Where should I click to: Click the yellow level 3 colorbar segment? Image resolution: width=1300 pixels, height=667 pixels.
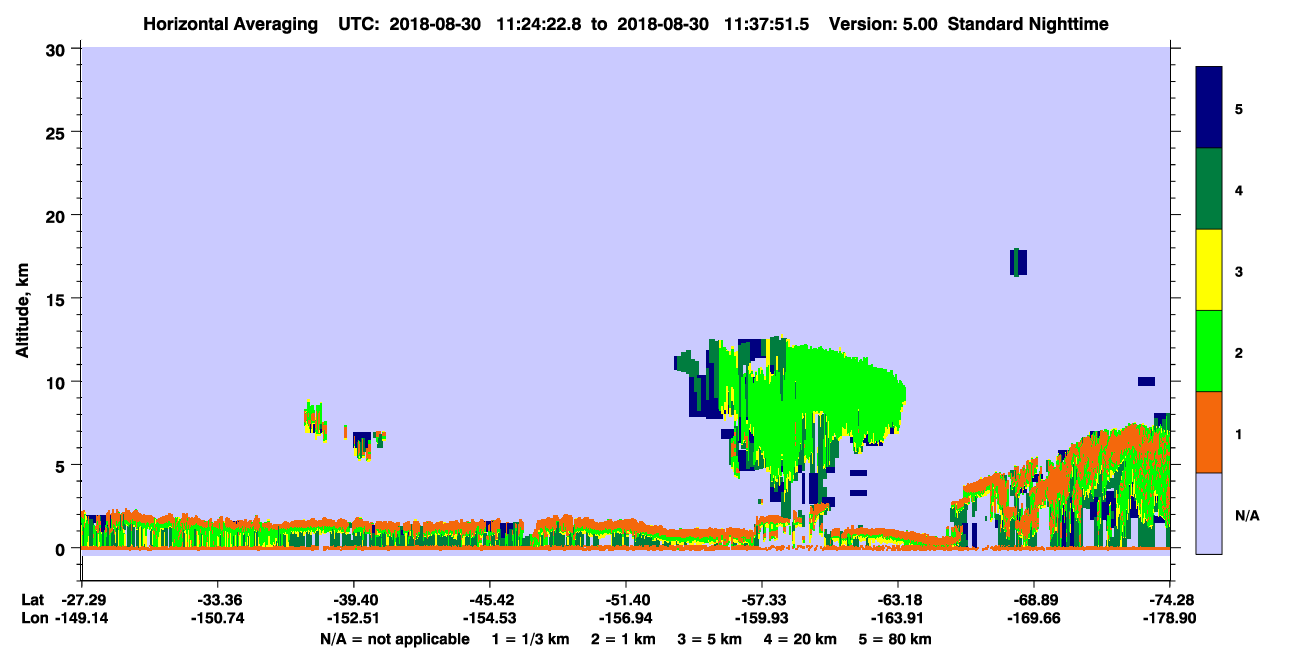(1209, 270)
